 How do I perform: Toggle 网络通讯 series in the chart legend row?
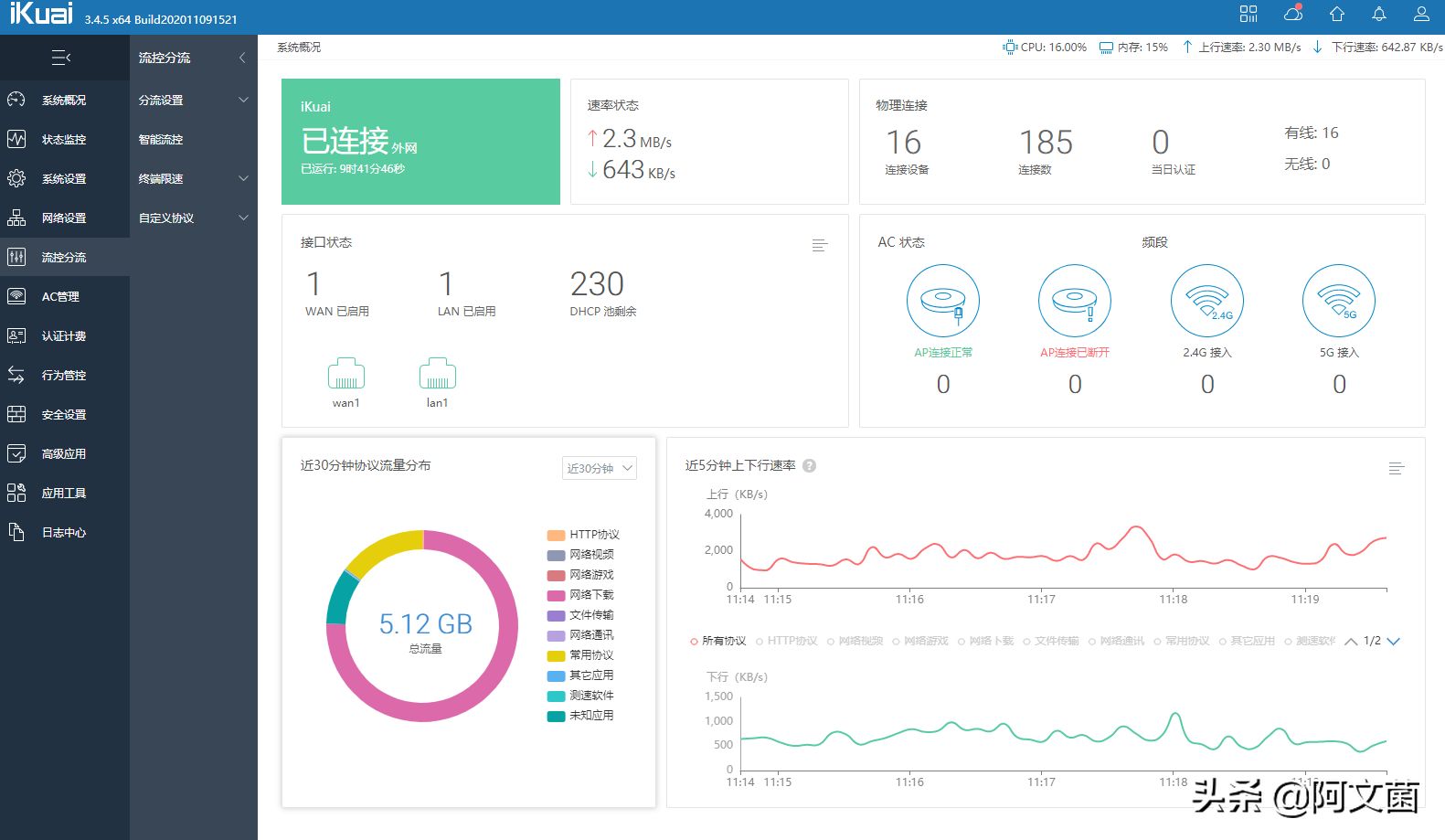coord(1117,641)
